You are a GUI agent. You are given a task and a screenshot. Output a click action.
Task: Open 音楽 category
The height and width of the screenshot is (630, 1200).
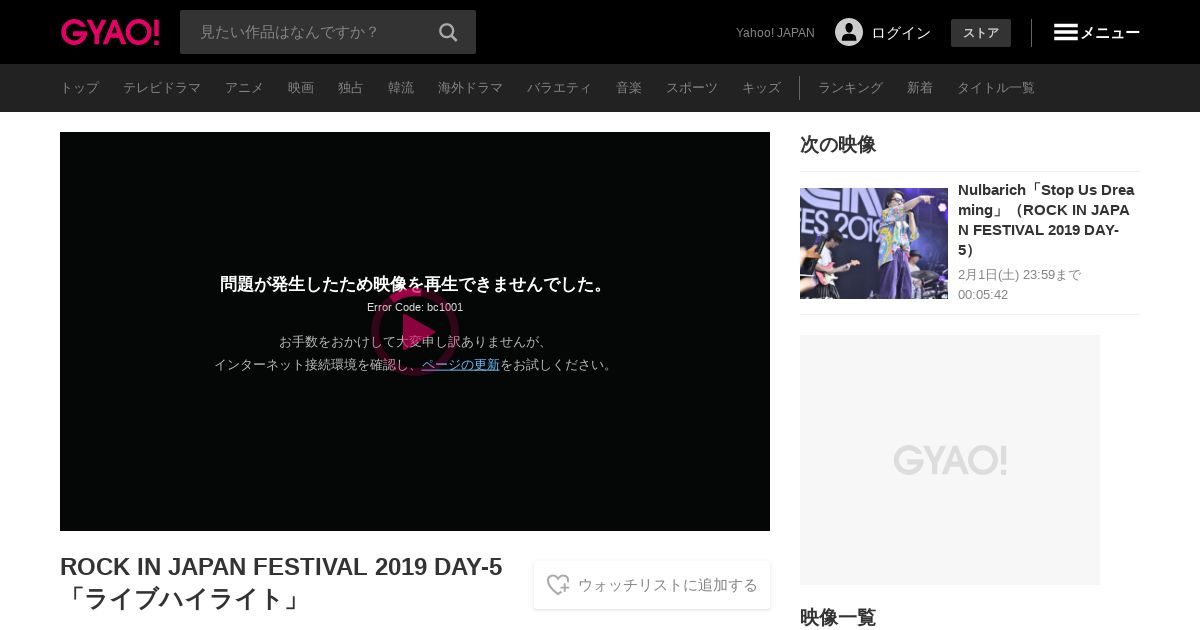point(629,88)
